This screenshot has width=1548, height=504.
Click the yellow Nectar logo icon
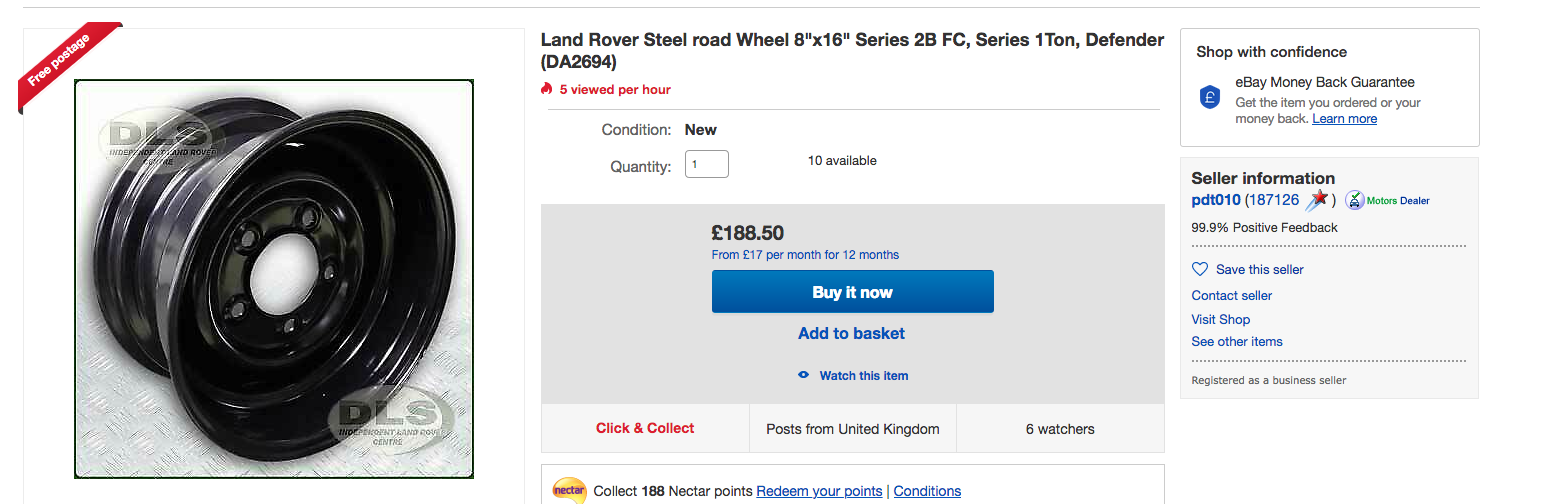(569, 490)
